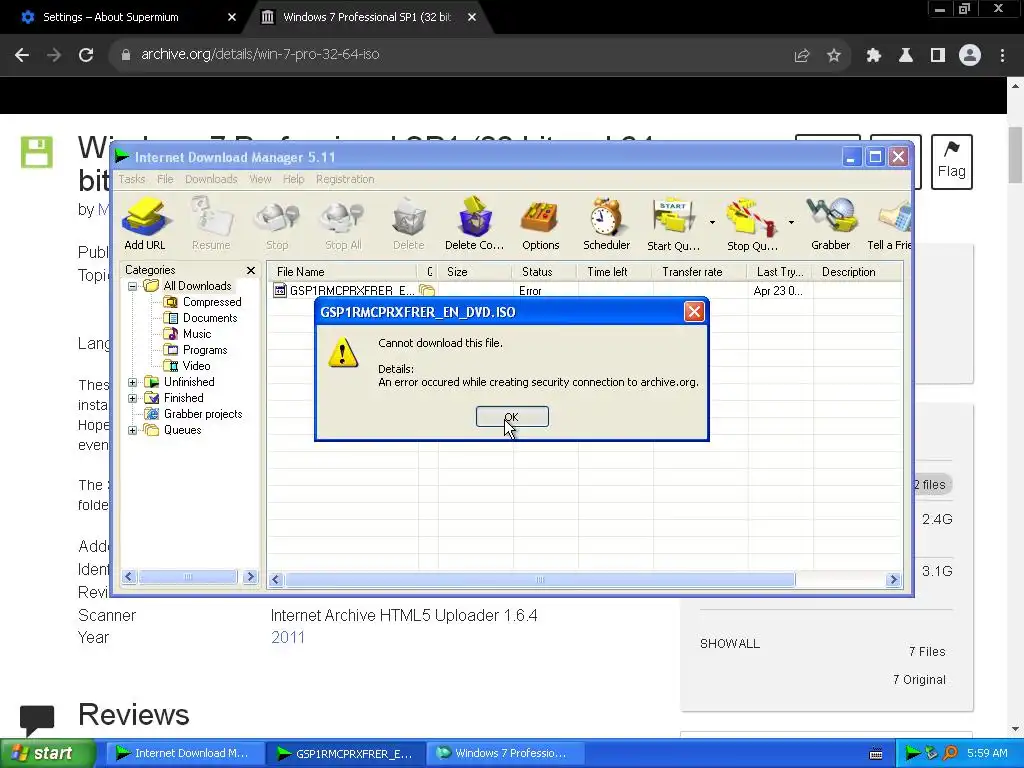Click the Stop toolbar icon
This screenshot has height=768, width=1024.
tap(277, 224)
